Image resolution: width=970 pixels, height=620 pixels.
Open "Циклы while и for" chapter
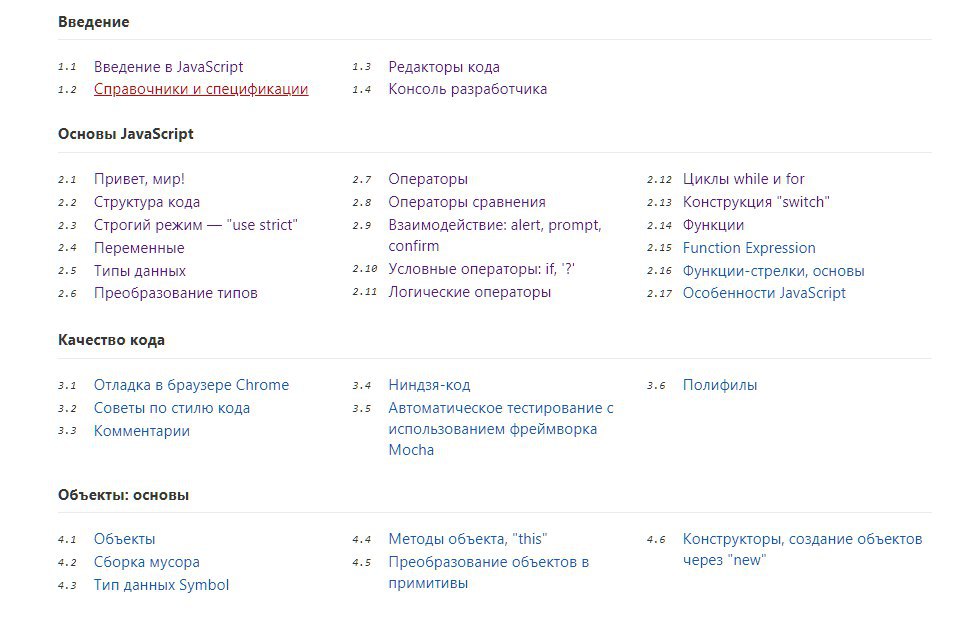(x=743, y=179)
